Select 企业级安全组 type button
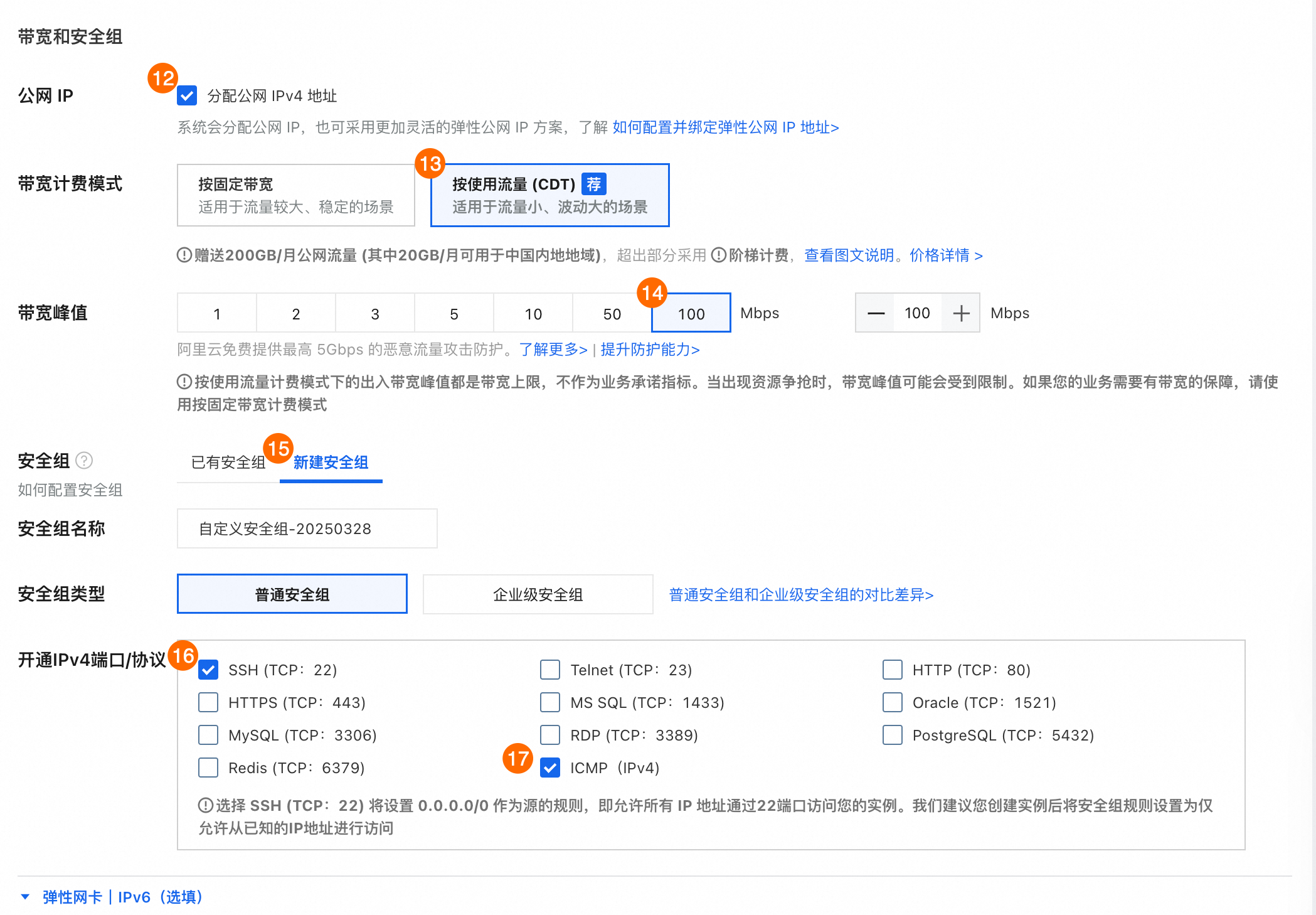1316x915 pixels. tap(538, 594)
